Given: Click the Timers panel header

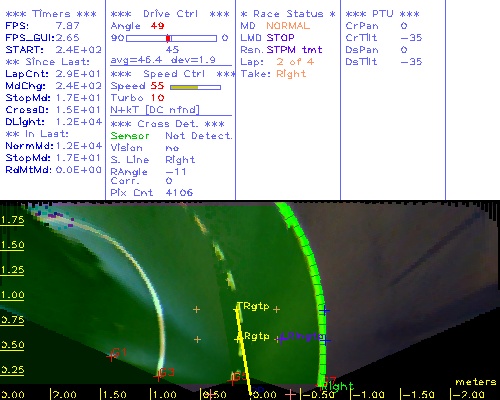Looking at the screenshot, I should (51, 14).
